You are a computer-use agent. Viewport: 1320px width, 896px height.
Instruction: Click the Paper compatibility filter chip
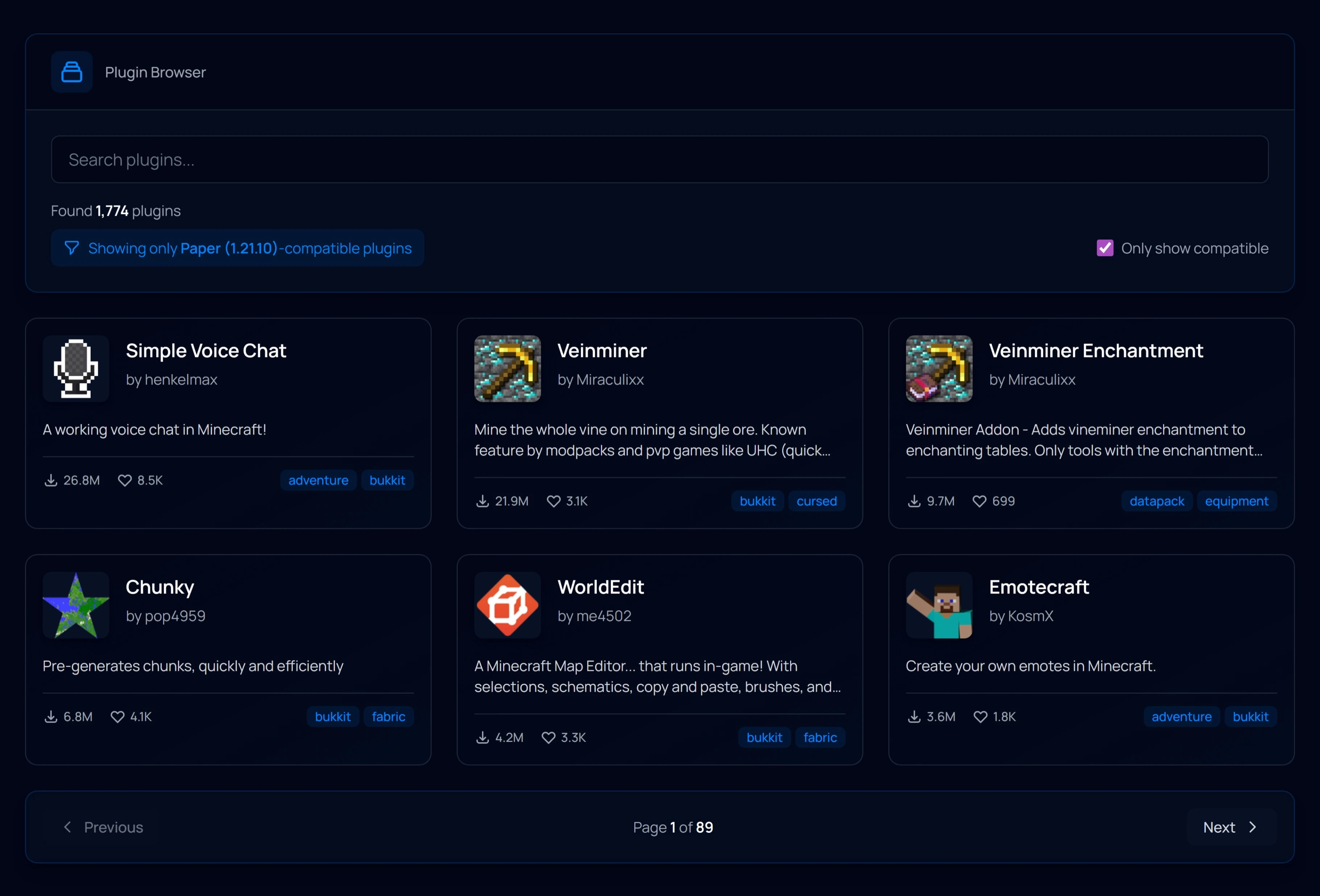[237, 248]
